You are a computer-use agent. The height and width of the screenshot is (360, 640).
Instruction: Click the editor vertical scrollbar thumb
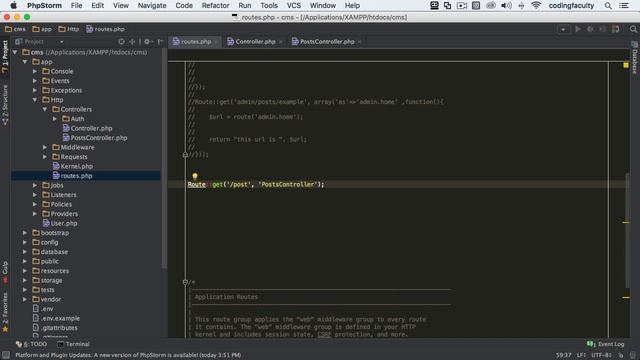[627, 231]
